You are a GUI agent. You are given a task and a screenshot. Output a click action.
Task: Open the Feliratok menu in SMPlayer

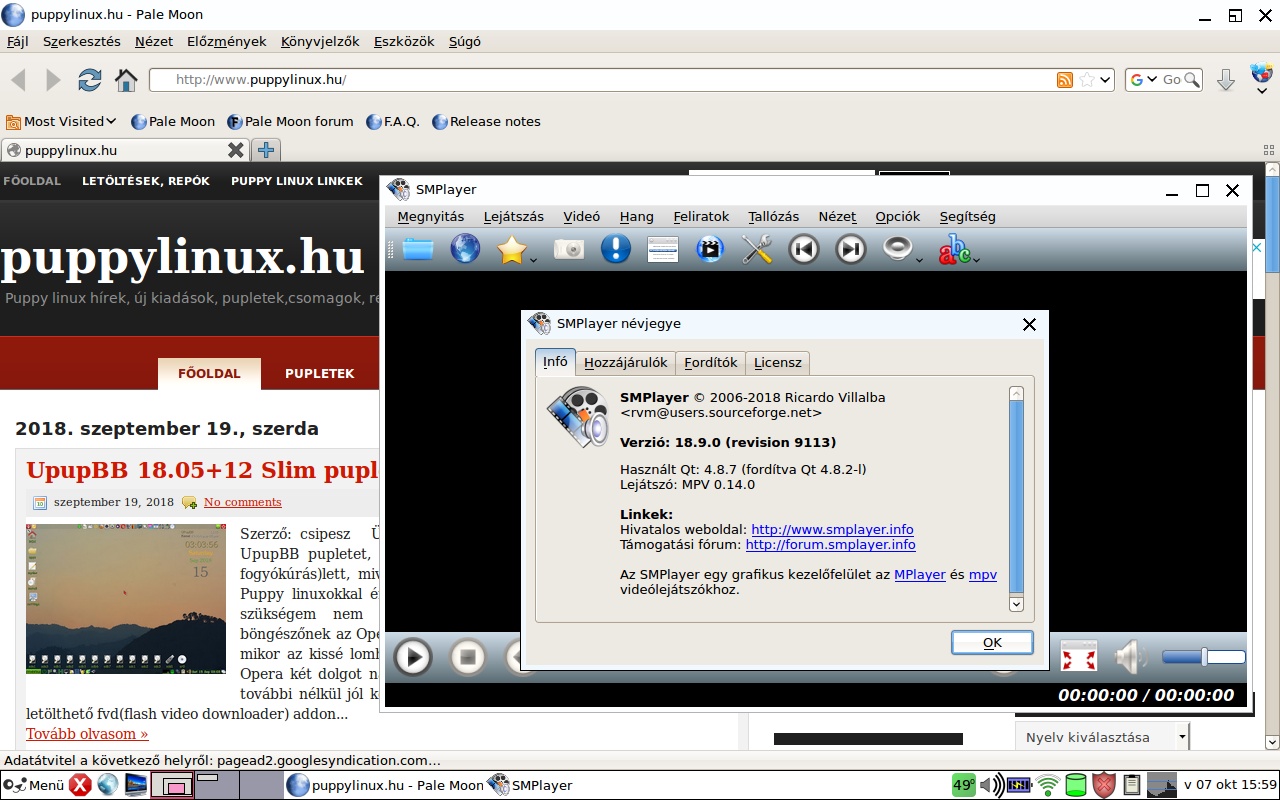(x=701, y=216)
